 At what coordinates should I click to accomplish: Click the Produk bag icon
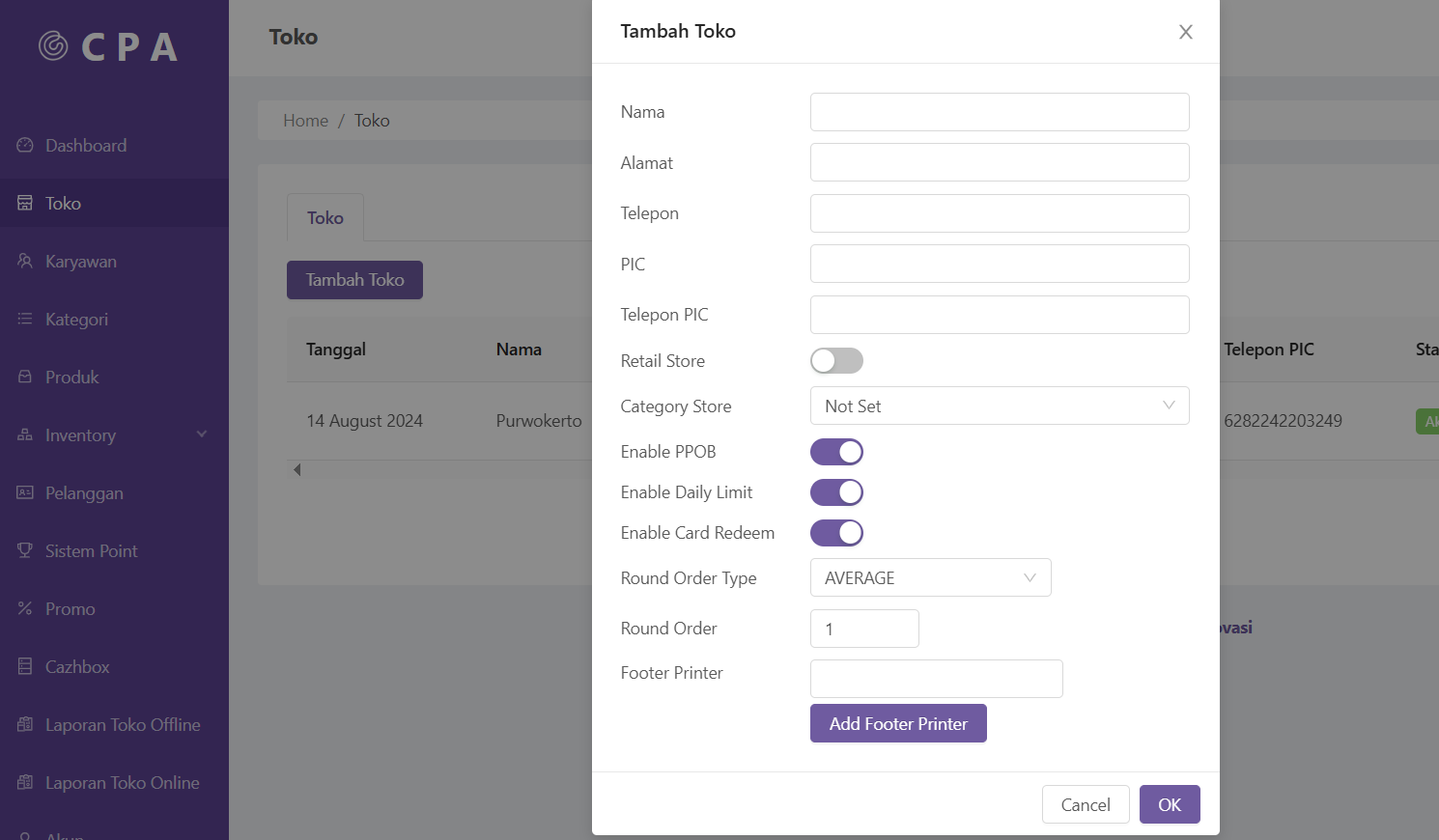tap(25, 377)
